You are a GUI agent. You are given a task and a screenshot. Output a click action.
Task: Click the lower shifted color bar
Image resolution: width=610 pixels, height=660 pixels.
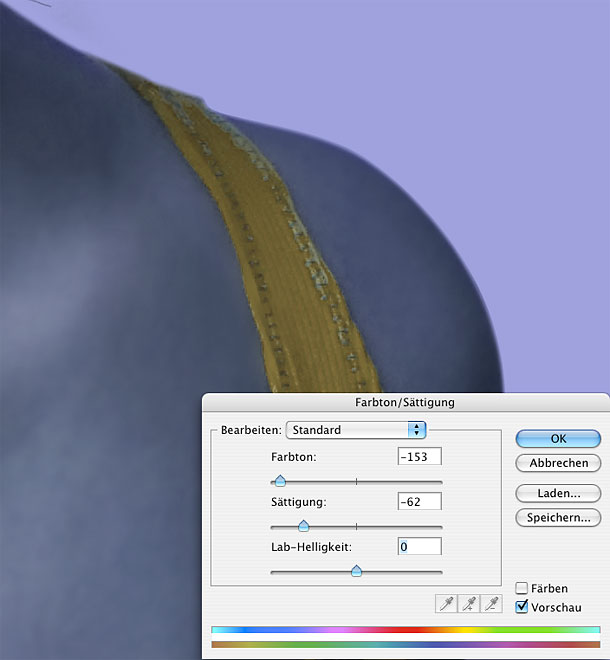[406, 644]
